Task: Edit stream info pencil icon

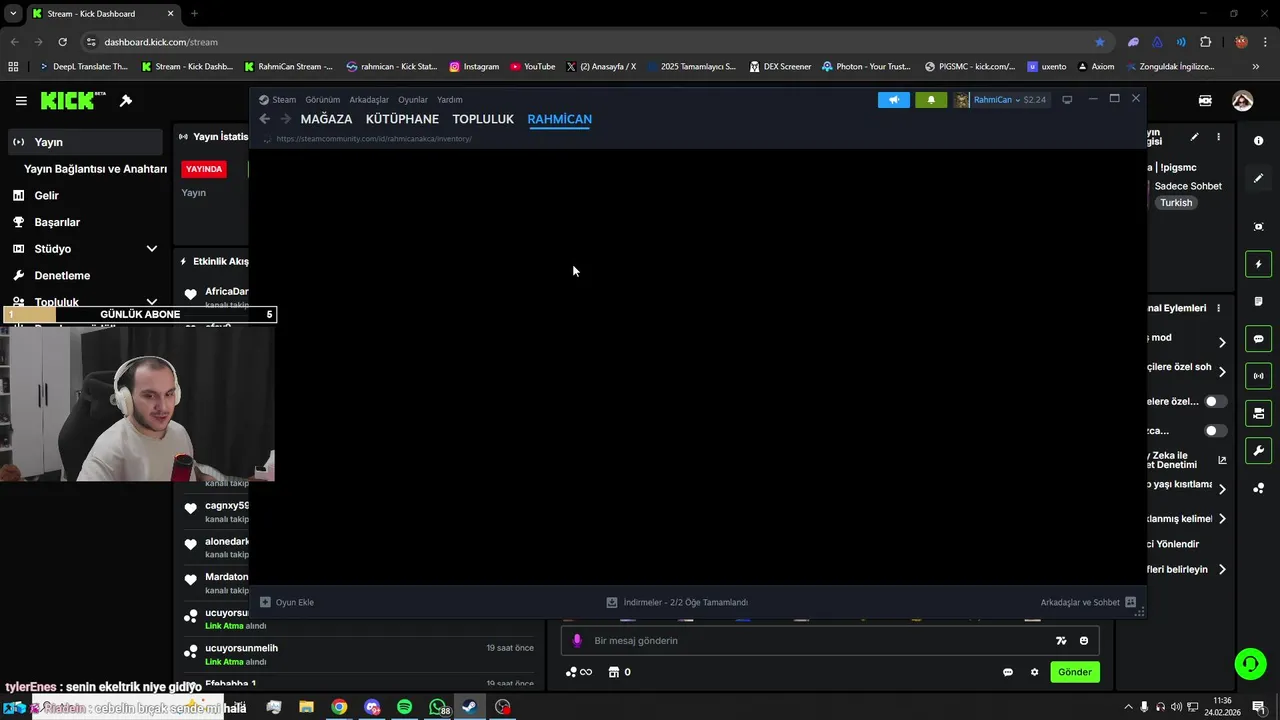Action: (1194, 137)
